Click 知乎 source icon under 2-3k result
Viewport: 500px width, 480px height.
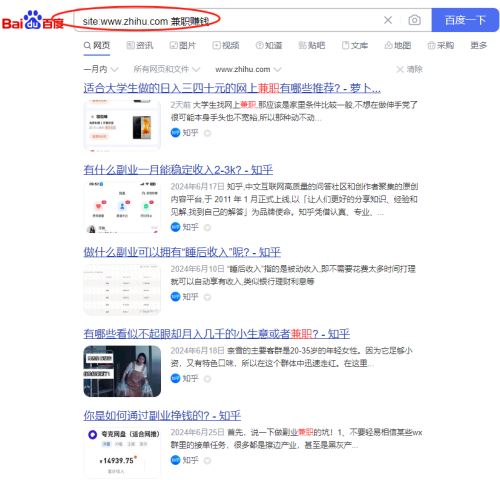click(x=175, y=227)
